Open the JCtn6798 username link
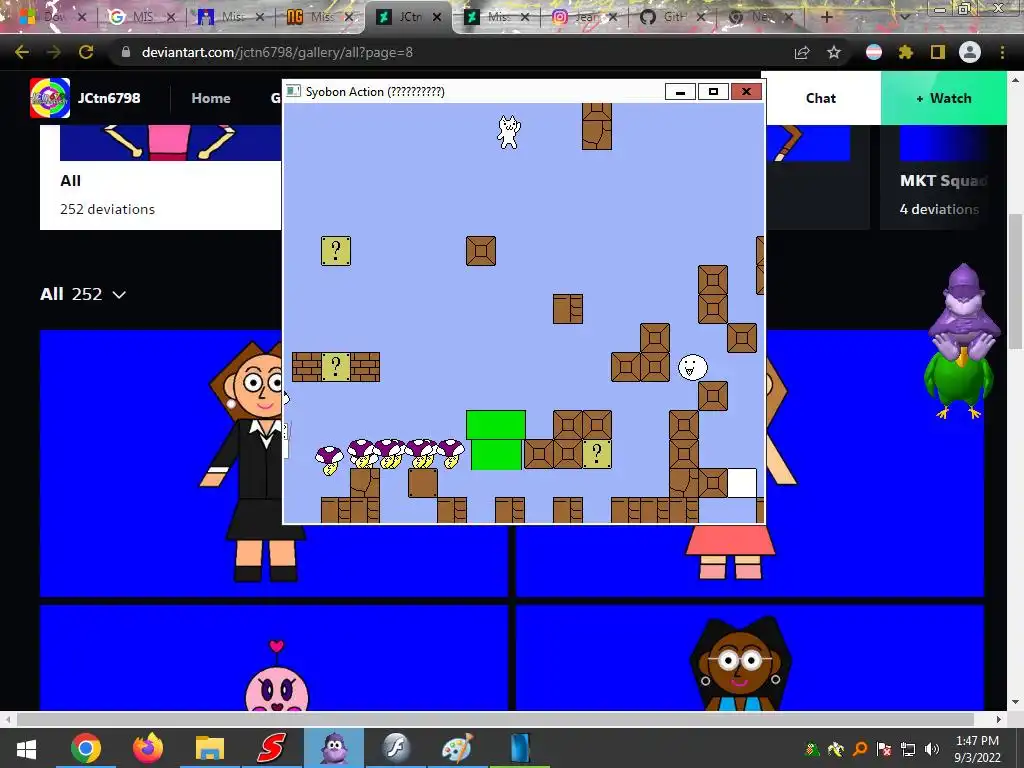This screenshot has height=768, width=1024. pos(109,98)
